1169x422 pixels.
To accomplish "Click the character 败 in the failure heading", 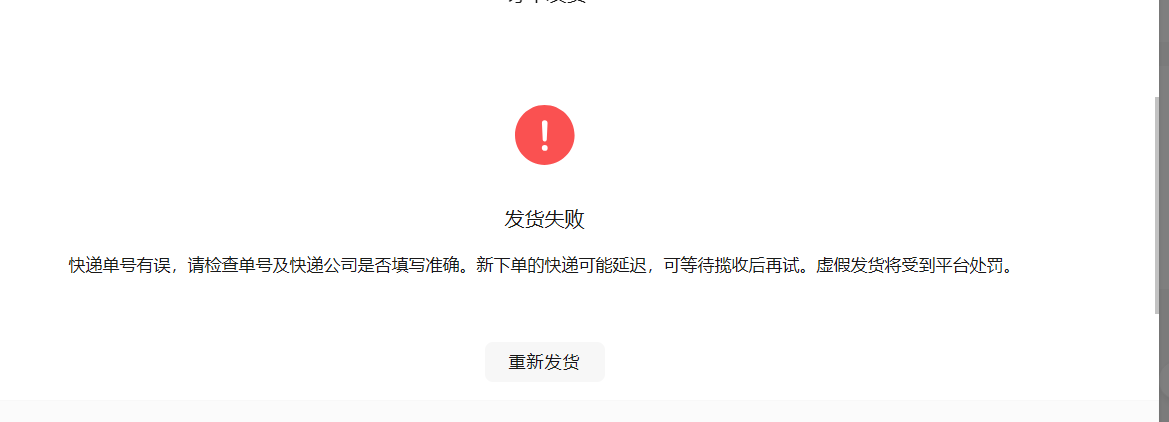I will (575, 219).
